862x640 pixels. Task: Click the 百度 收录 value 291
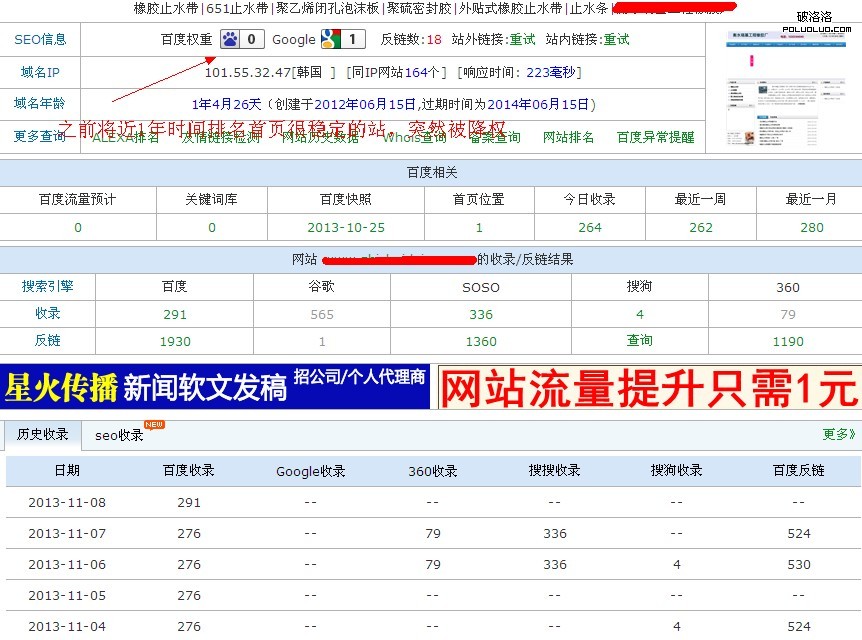pyautogui.click(x=175, y=315)
